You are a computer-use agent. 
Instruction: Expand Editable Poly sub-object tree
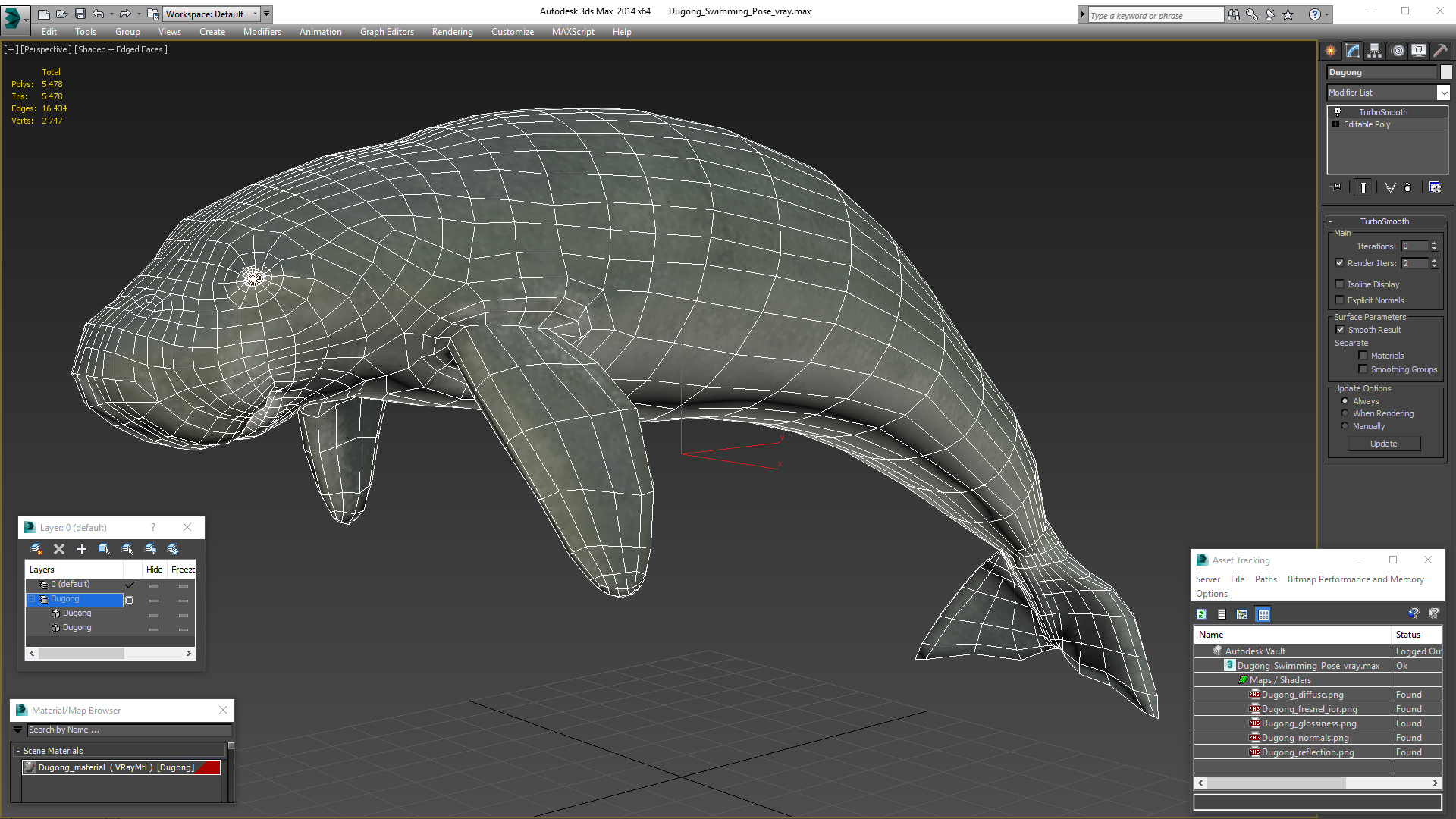pyautogui.click(x=1336, y=124)
